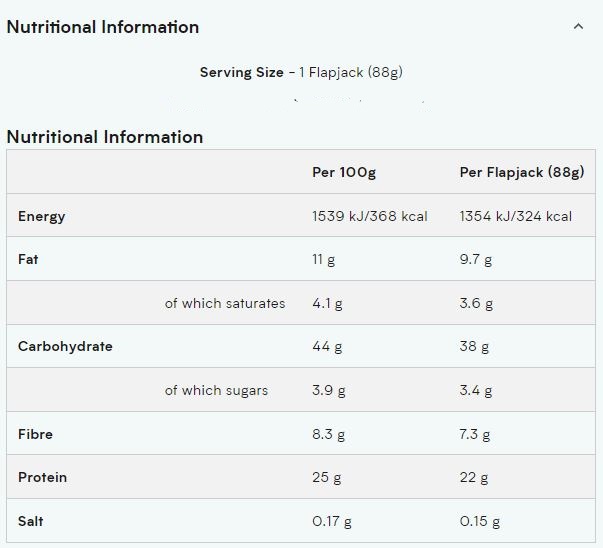Screen dimensions: 603x548
Task: Click the 1354 kJ/324 kcal energy value
Action: (x=516, y=216)
